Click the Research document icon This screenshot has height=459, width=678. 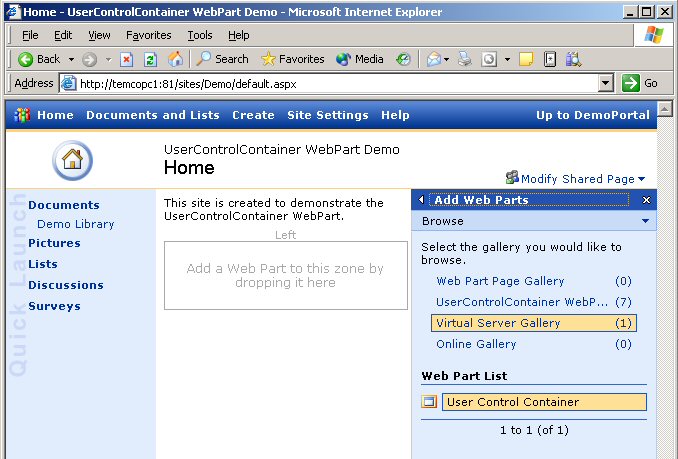pos(550,59)
